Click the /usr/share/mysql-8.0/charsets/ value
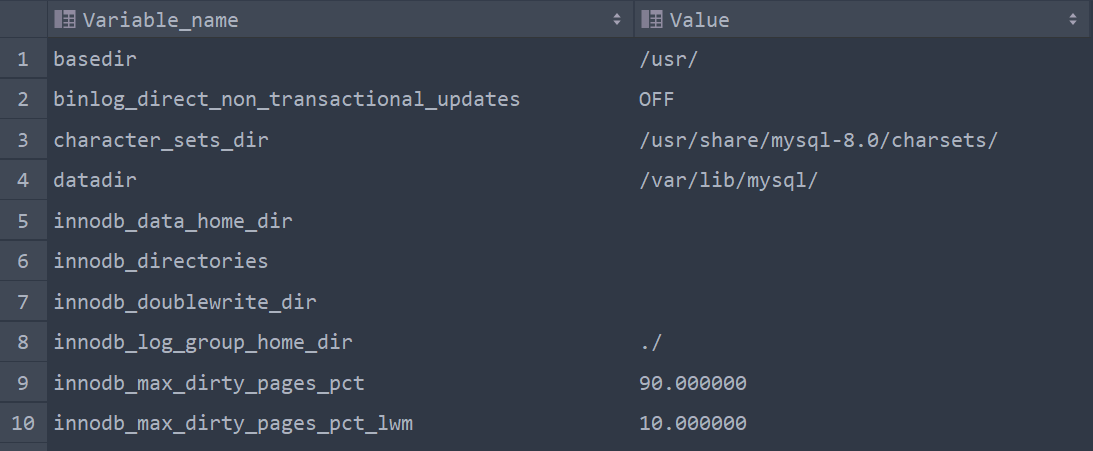 [x=818, y=140]
